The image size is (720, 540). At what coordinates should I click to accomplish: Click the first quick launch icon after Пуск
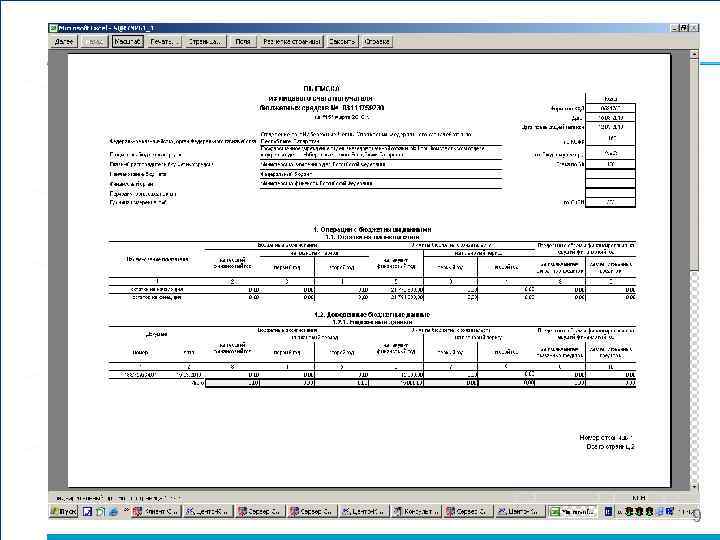point(87,512)
